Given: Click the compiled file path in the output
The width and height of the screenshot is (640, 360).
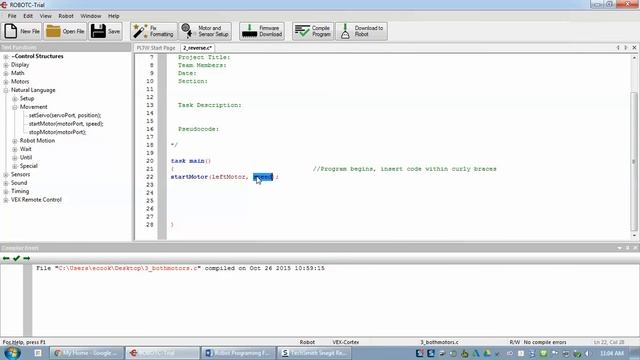Looking at the screenshot, I should point(128,268).
